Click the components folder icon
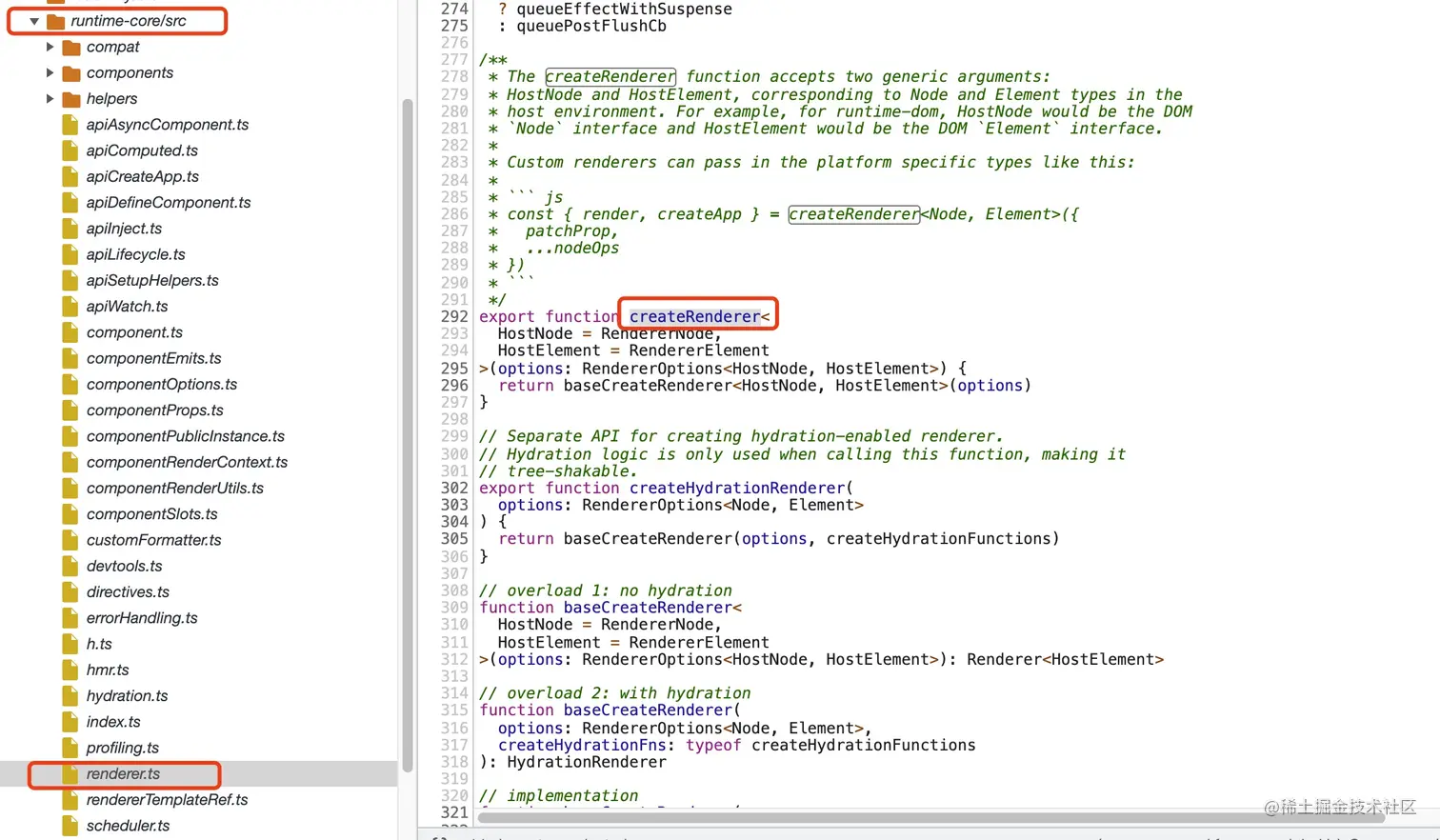This screenshot has height=840, width=1440. (70, 72)
